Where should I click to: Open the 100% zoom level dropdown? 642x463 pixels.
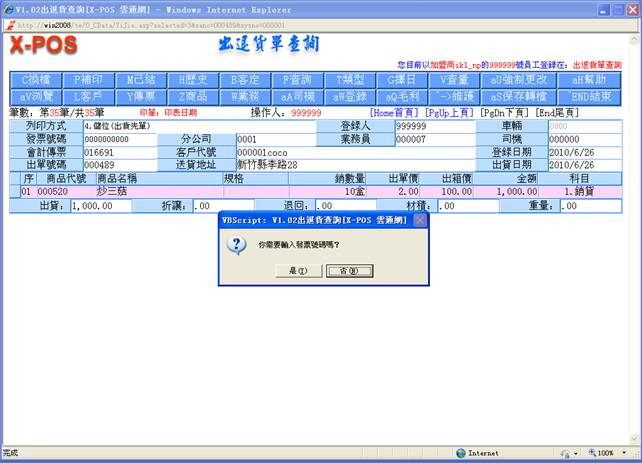610,453
